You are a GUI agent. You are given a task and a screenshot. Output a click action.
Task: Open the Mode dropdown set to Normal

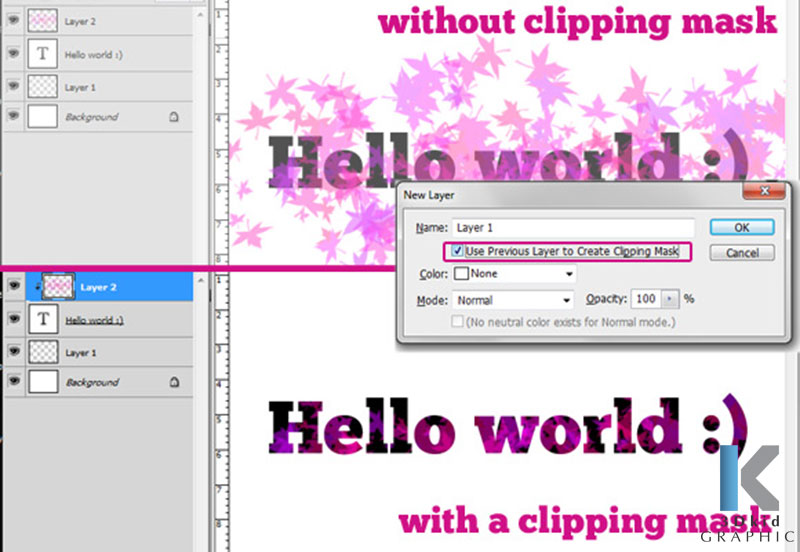[513, 300]
